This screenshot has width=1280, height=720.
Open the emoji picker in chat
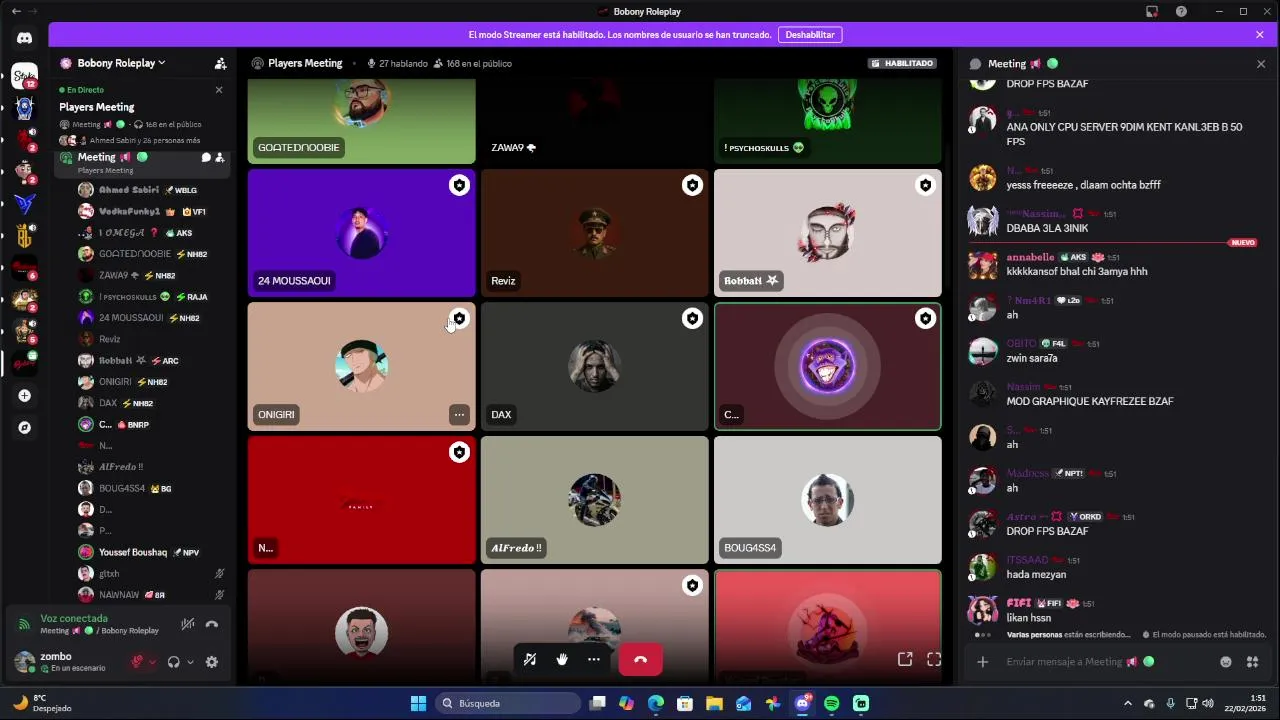(1226, 662)
